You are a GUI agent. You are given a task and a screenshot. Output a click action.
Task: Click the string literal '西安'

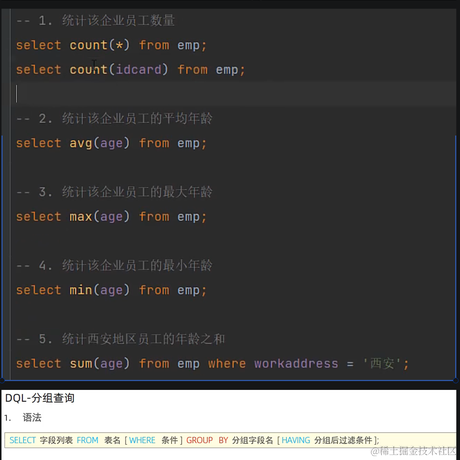coord(382,363)
